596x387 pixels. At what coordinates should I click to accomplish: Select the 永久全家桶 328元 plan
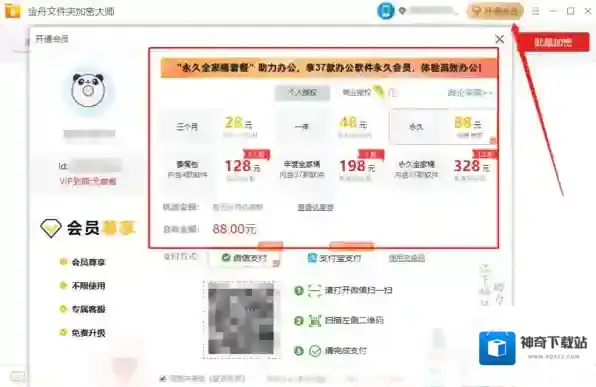point(443,169)
